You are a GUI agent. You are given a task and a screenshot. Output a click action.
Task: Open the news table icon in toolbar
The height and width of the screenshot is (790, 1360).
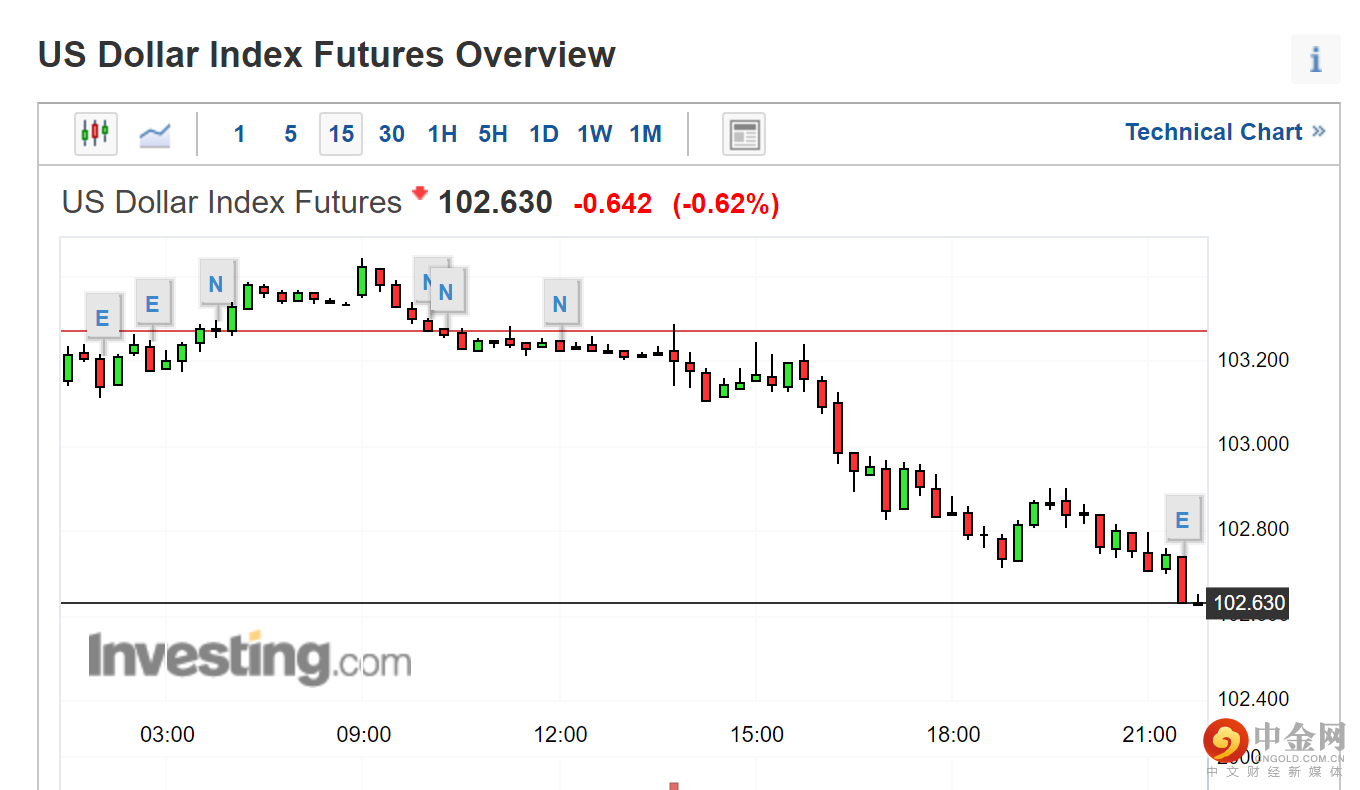tap(744, 134)
